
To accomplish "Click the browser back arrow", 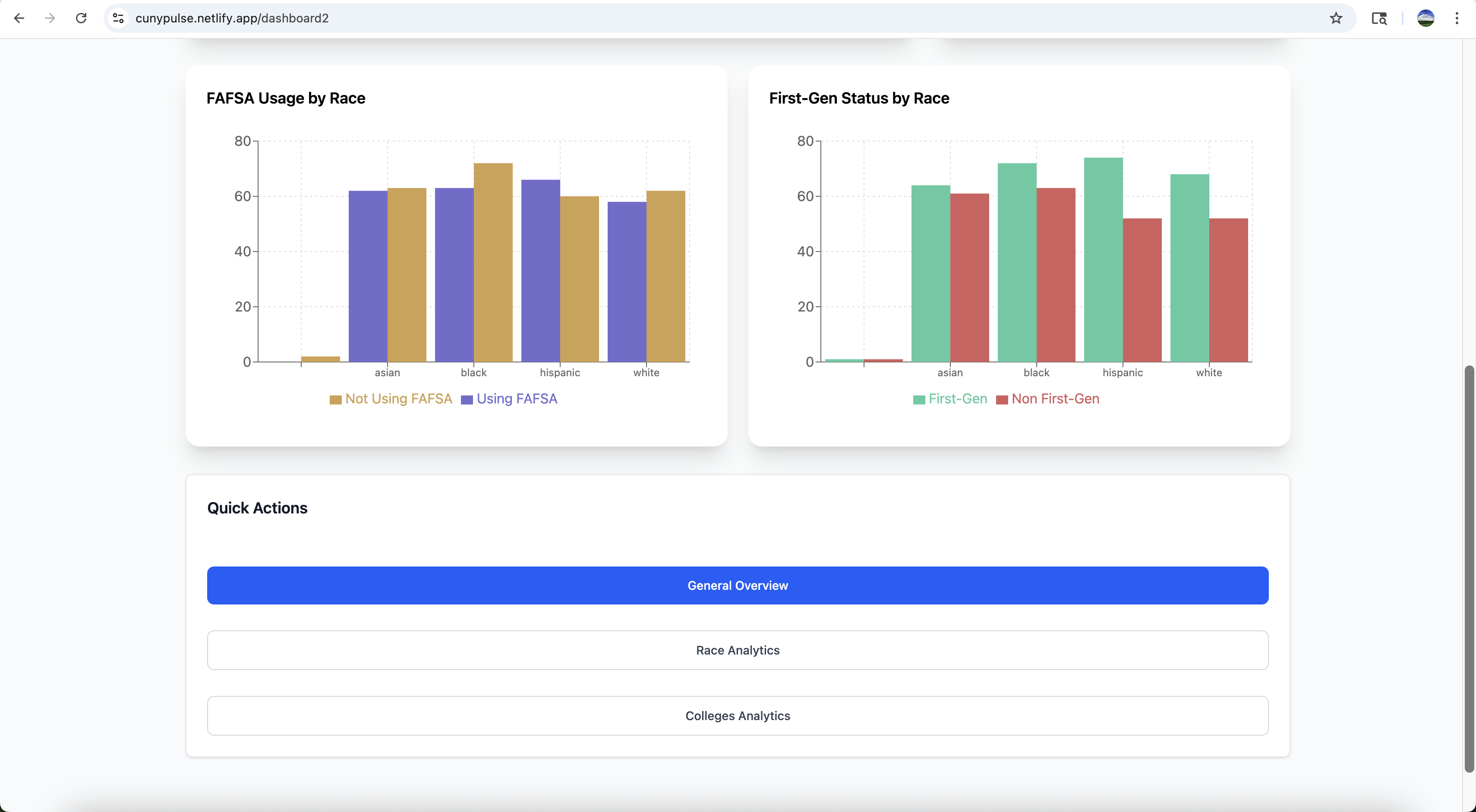I will click(19, 18).
